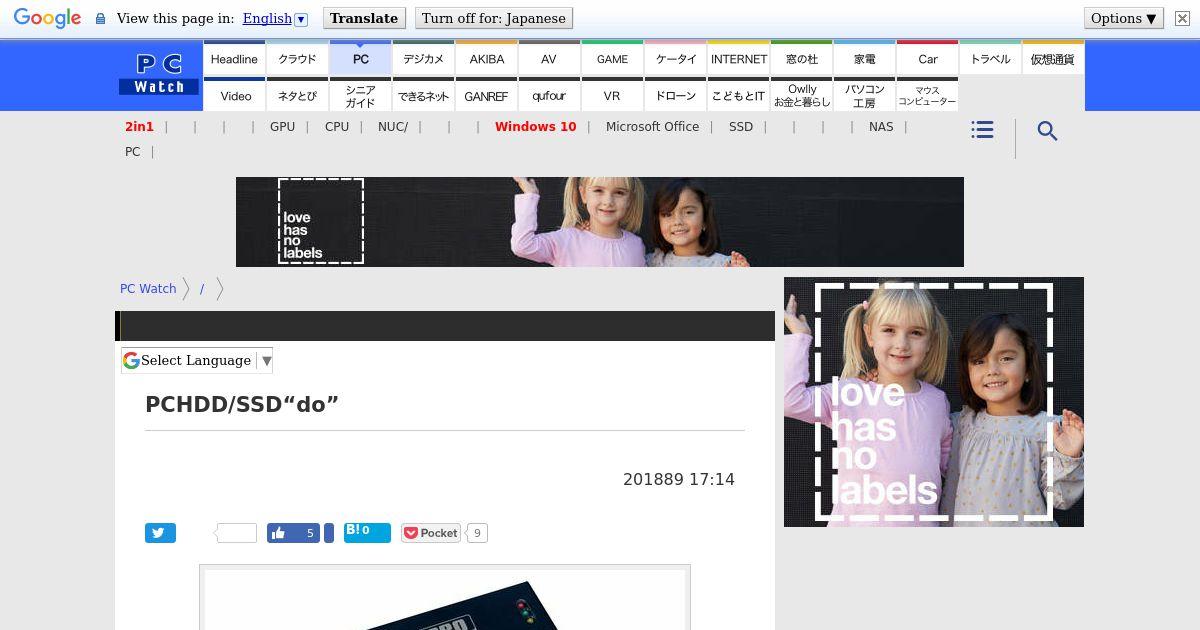The image size is (1200, 630).
Task: Open the INTERNET tab
Action: click(x=738, y=59)
